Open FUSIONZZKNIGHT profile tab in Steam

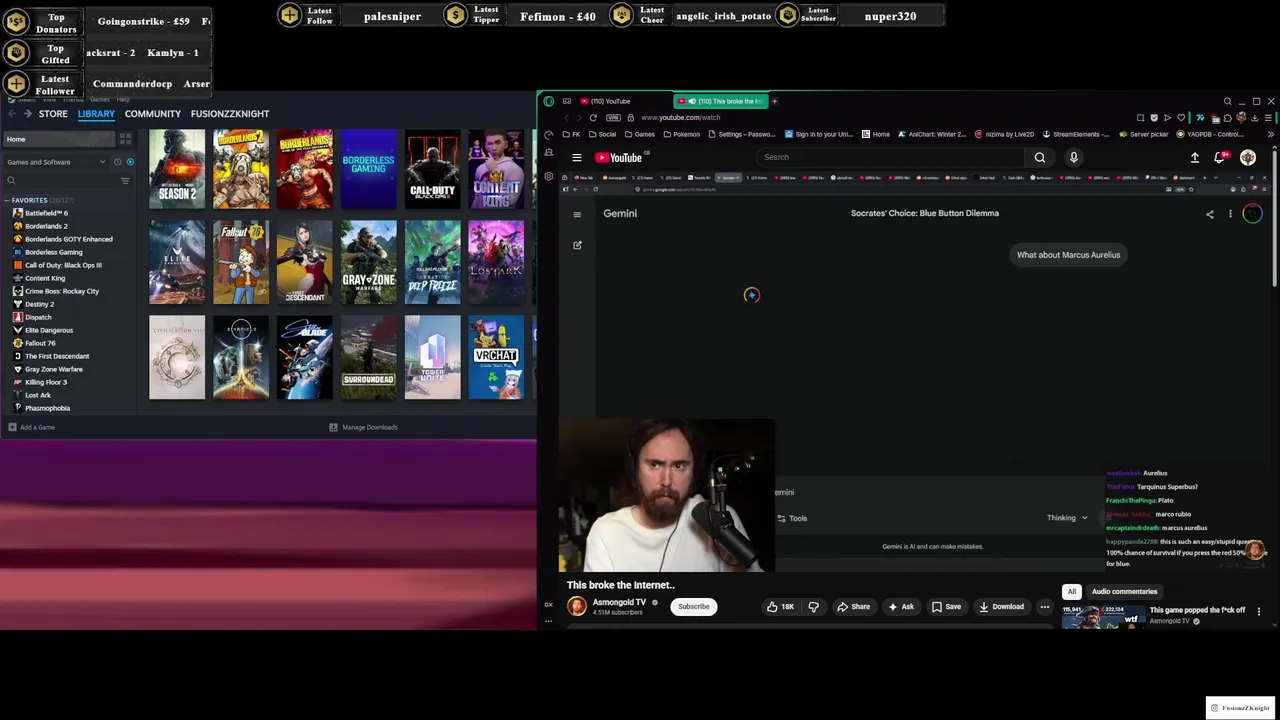coord(230,114)
